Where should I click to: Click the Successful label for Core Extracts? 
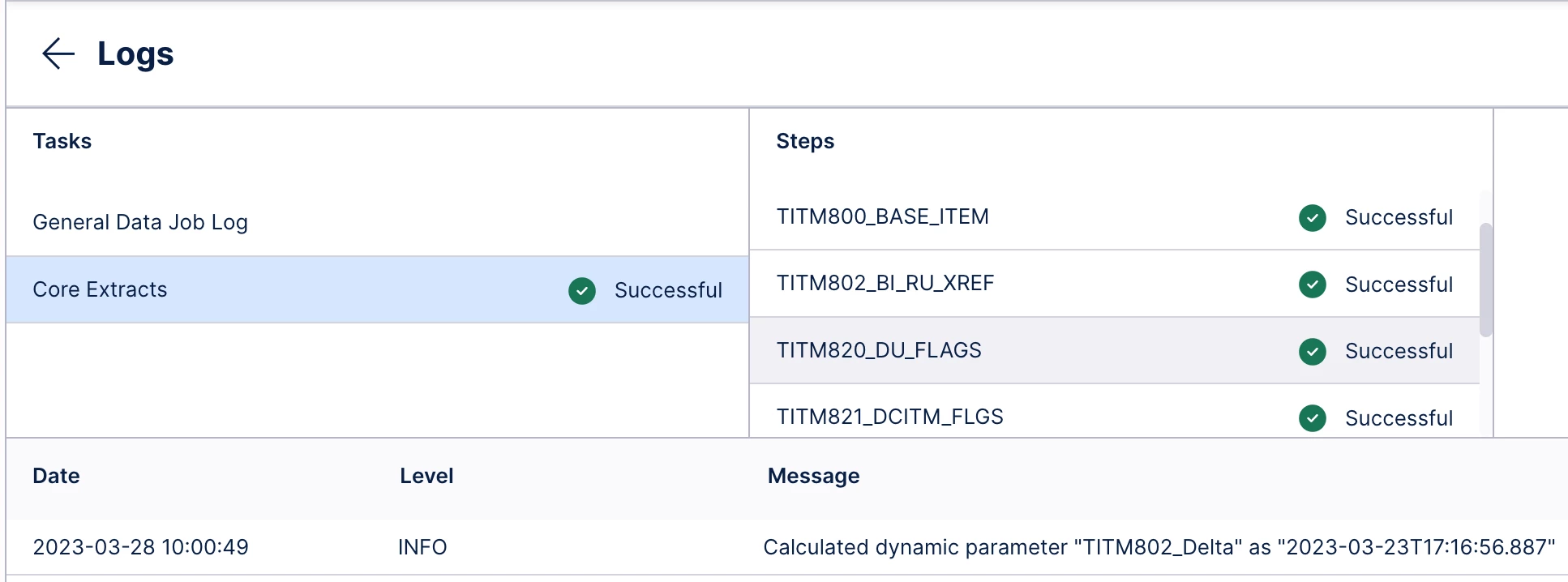click(x=668, y=290)
